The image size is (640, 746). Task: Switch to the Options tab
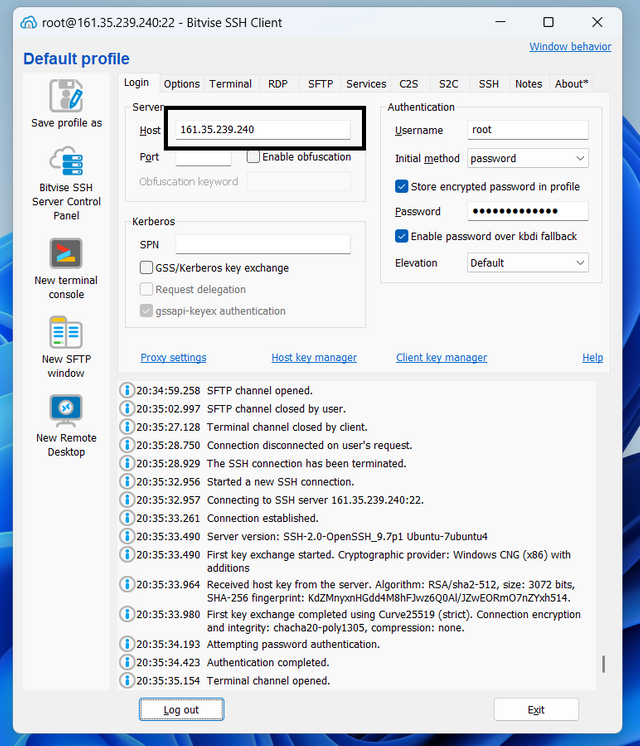click(181, 84)
